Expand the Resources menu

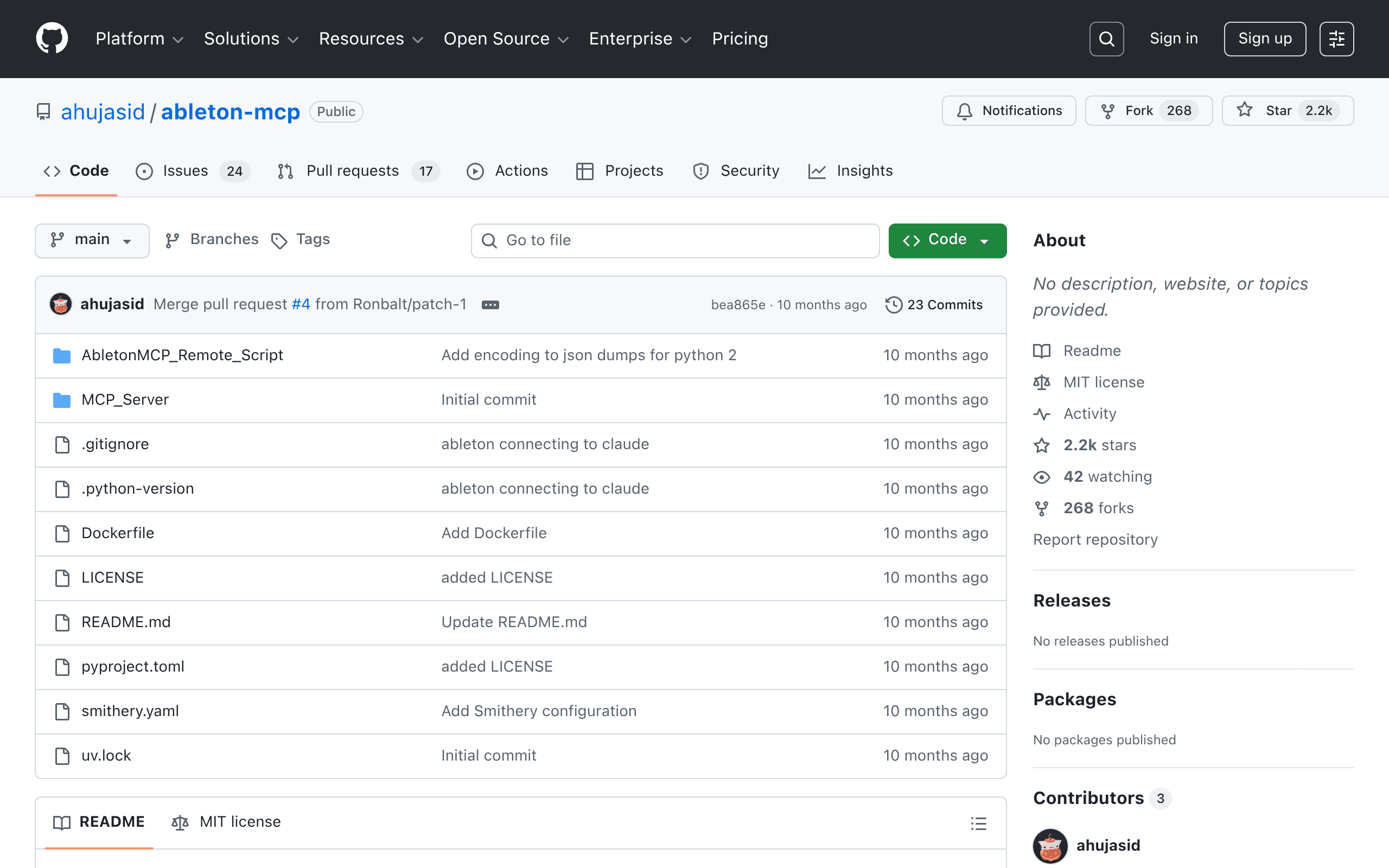[371, 39]
